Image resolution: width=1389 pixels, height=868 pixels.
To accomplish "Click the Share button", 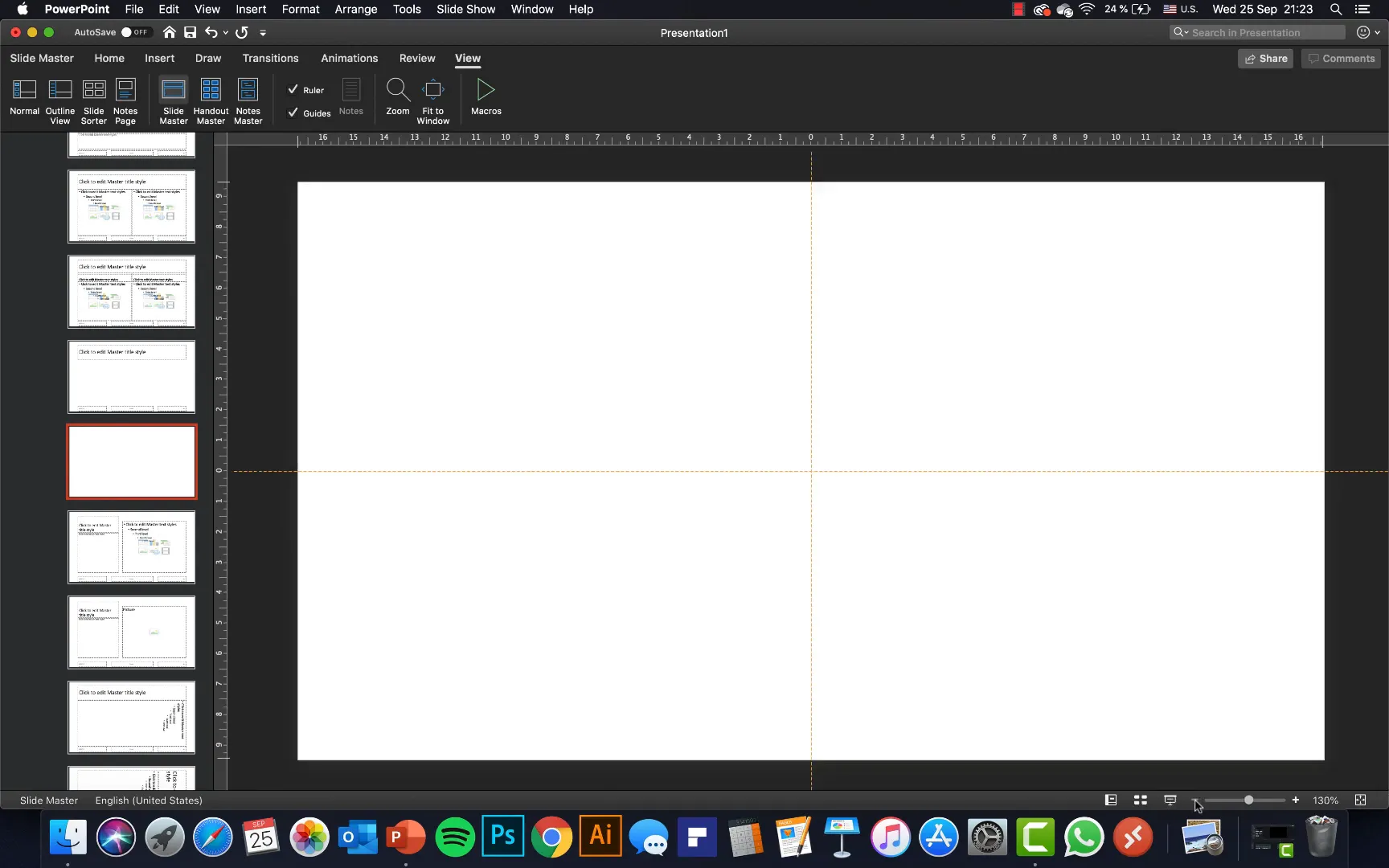I will point(1265,58).
